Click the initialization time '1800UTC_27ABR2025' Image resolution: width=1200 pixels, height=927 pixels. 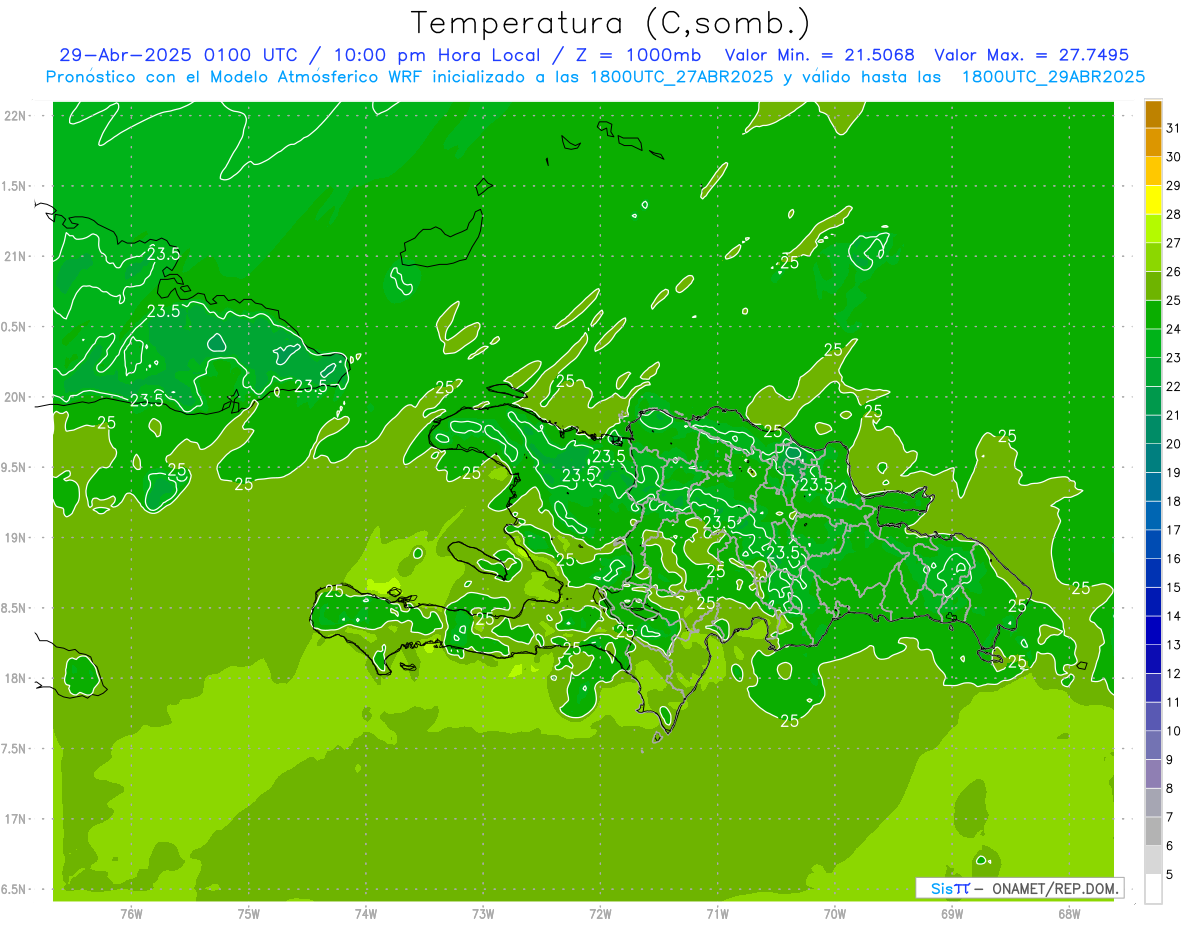coord(674,76)
